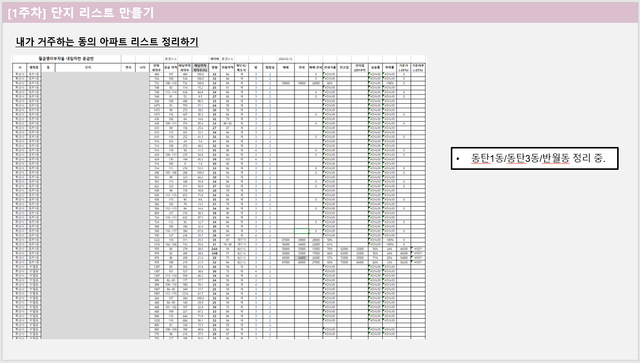The height and width of the screenshot is (363, 640).
Task: Select the spreadsheet's merged title cell at top-left
Action: click(x=67, y=59)
